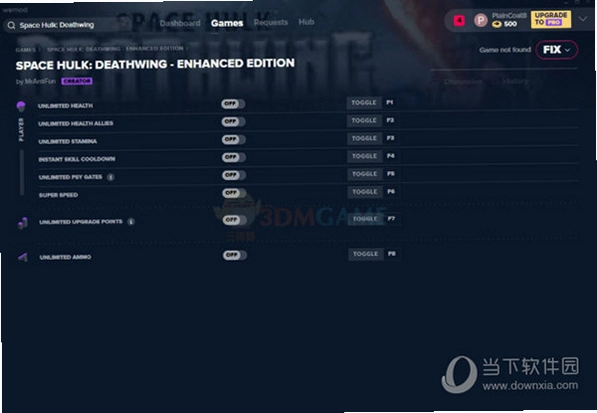The height and width of the screenshot is (413, 597).
Task: Turn on Super Speed switch
Action: click(234, 193)
